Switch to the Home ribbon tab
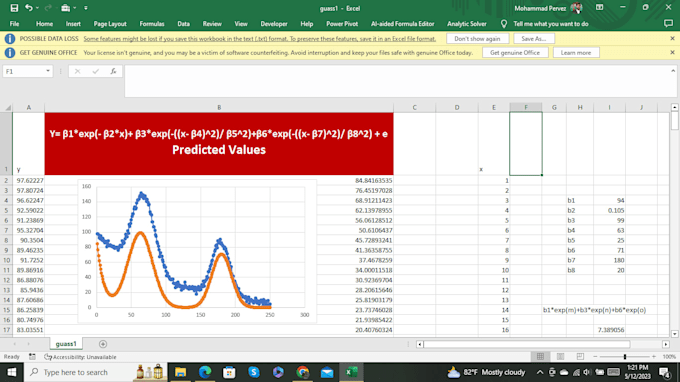680x382 pixels. [x=44, y=24]
